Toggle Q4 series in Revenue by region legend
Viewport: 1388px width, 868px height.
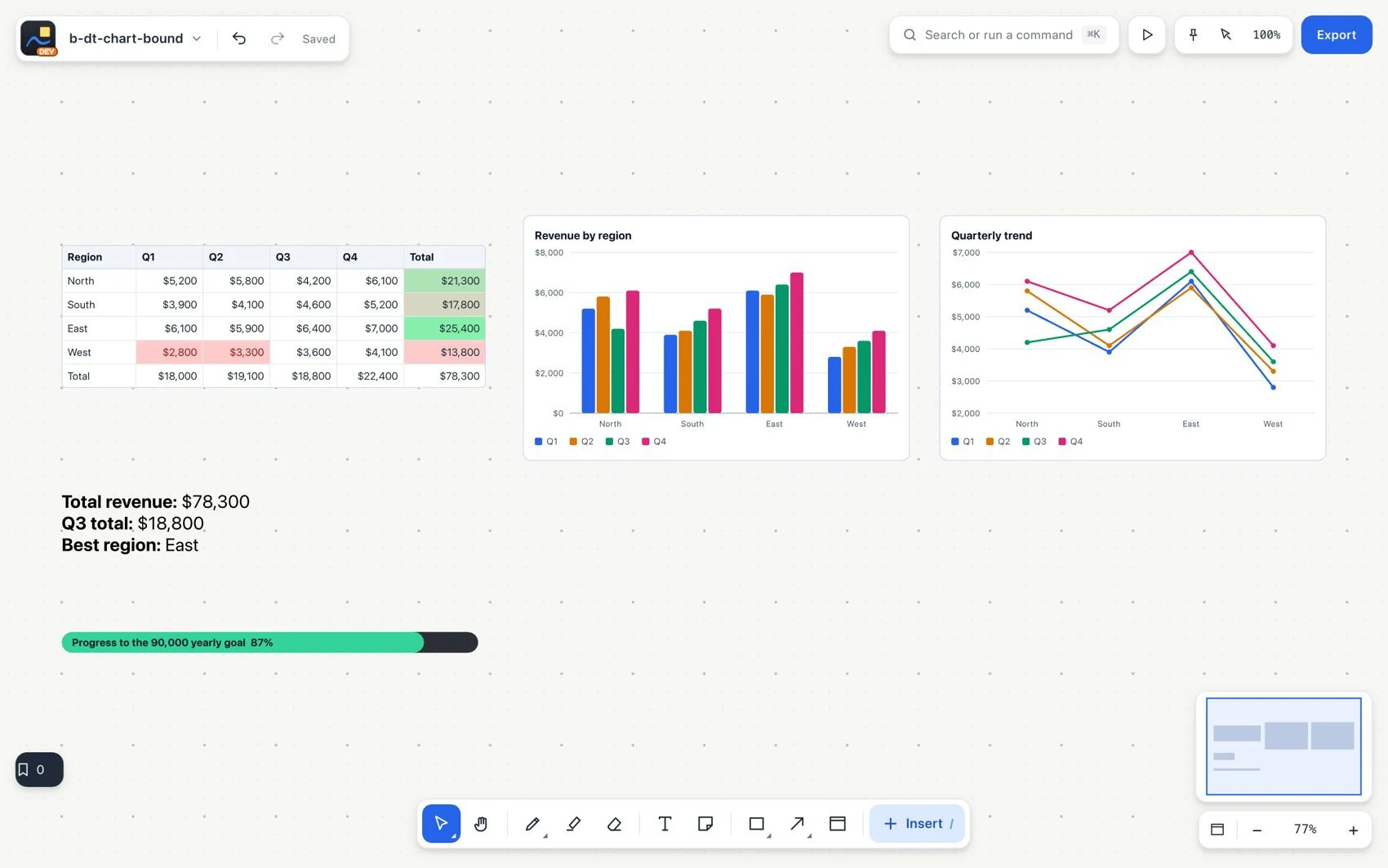[x=654, y=441]
